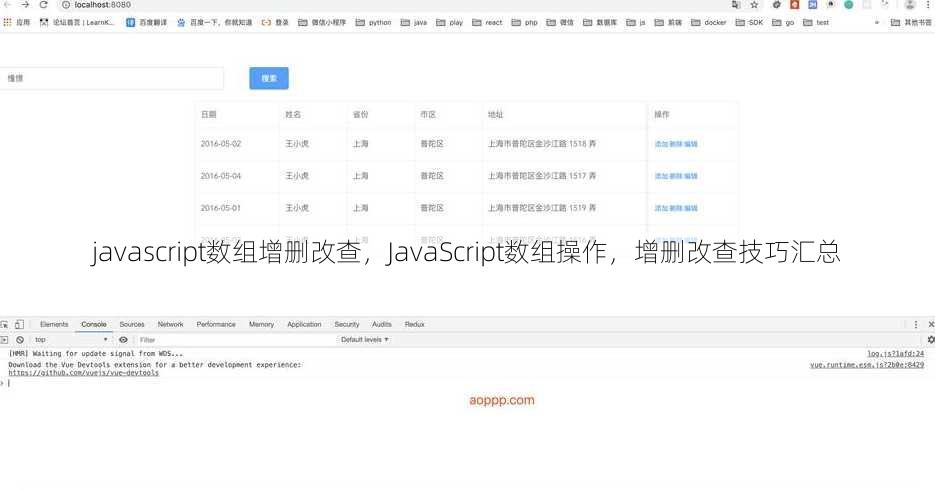Open the green circular extension icon
Viewport: 935px width, 490px height.
pyautogui.click(x=849, y=5)
